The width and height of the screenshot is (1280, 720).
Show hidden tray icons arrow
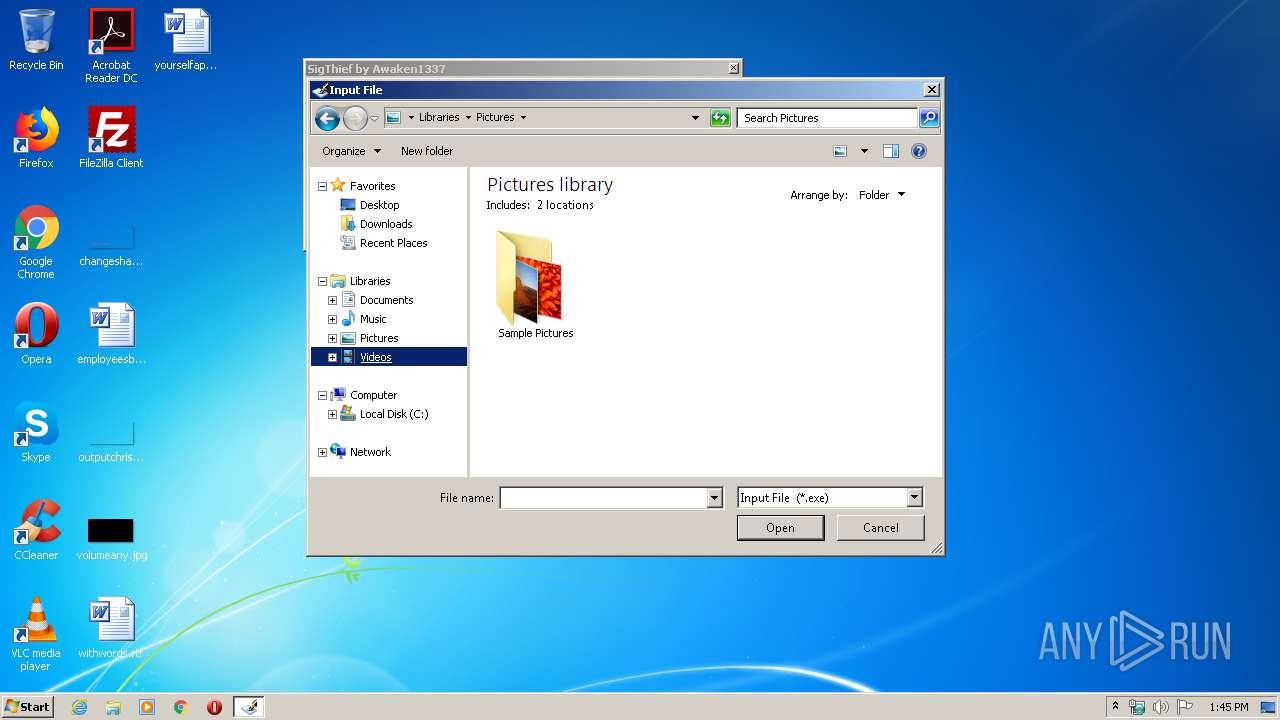(1115, 706)
